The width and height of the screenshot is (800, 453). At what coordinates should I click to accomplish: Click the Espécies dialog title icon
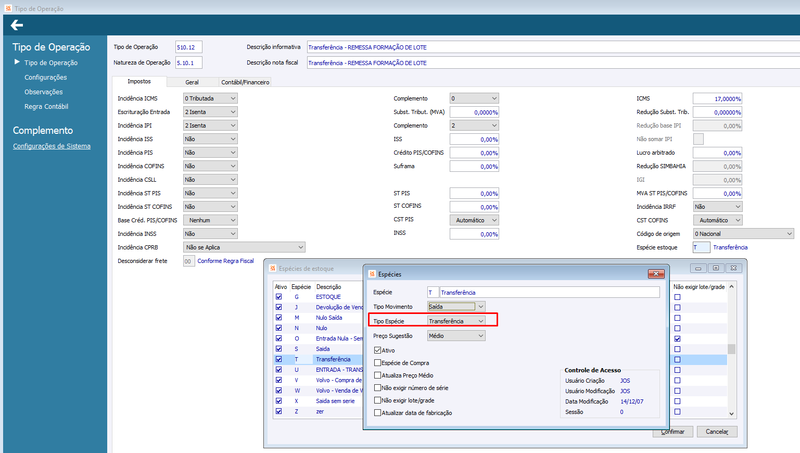pyautogui.click(x=372, y=272)
